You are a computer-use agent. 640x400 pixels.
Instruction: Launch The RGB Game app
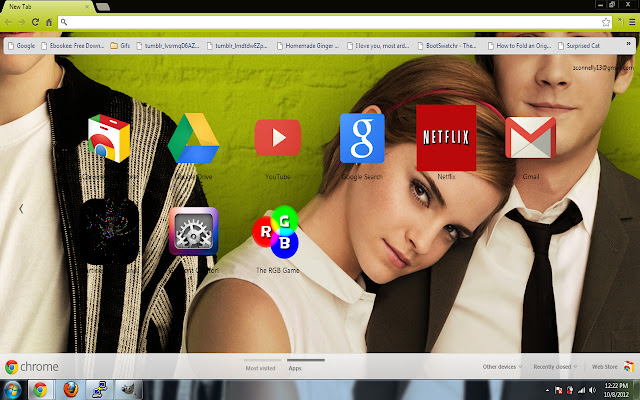coord(276,232)
